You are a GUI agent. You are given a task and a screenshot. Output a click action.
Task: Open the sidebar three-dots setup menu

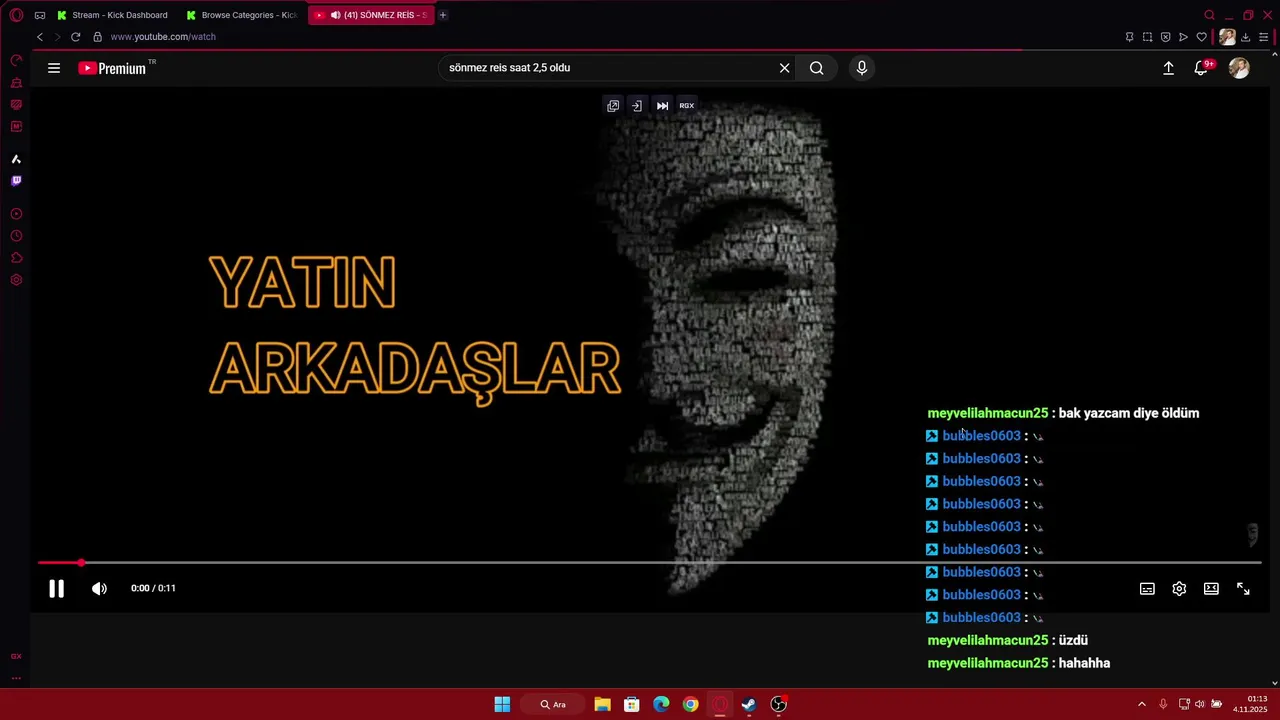click(x=16, y=677)
